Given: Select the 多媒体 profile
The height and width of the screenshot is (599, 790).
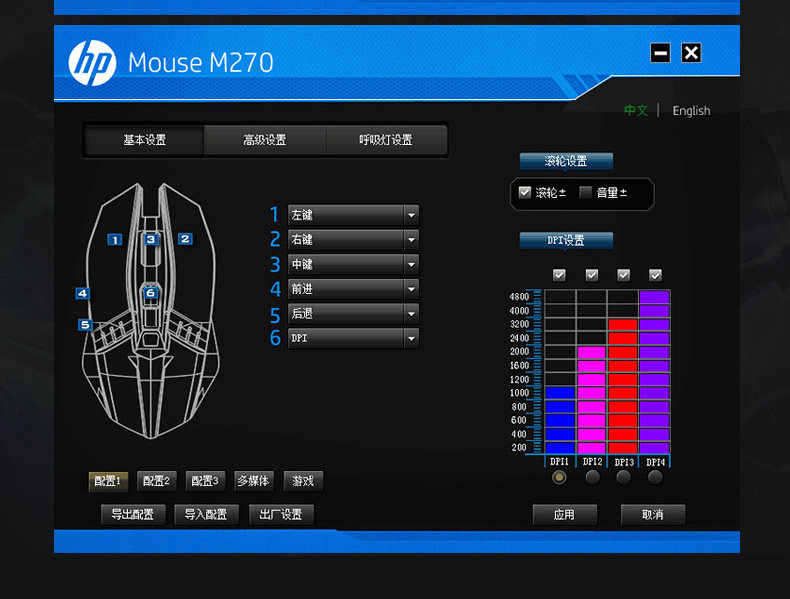Looking at the screenshot, I should (254, 481).
